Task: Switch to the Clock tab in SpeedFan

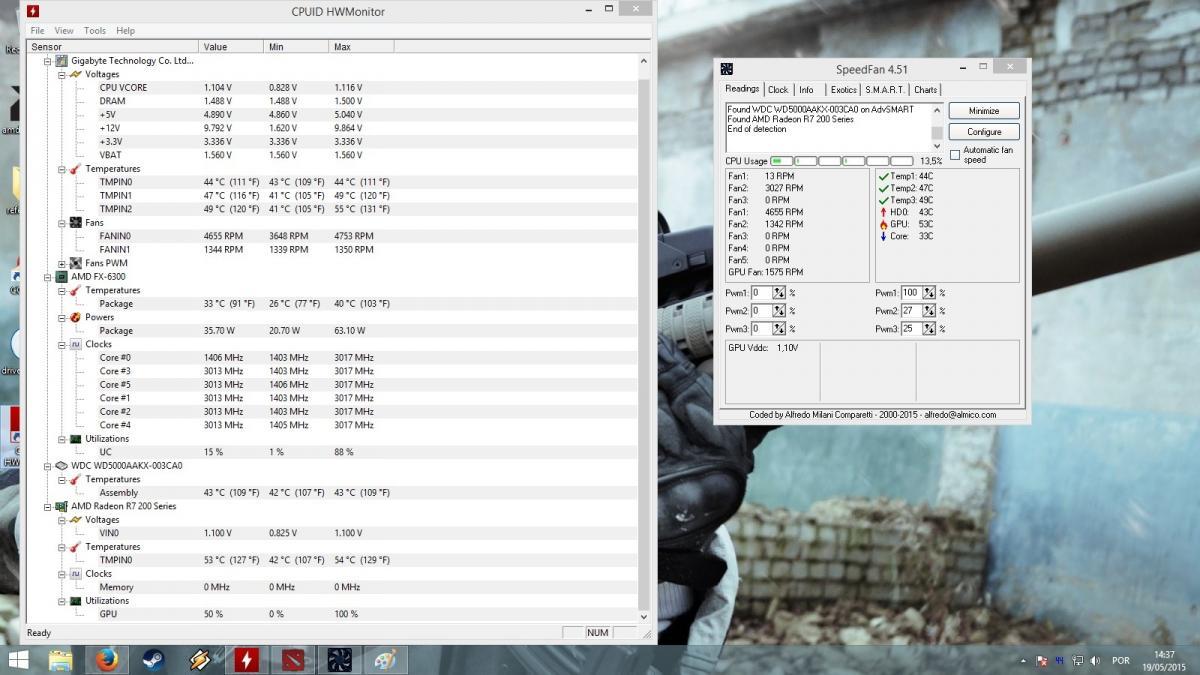Action: (x=778, y=90)
